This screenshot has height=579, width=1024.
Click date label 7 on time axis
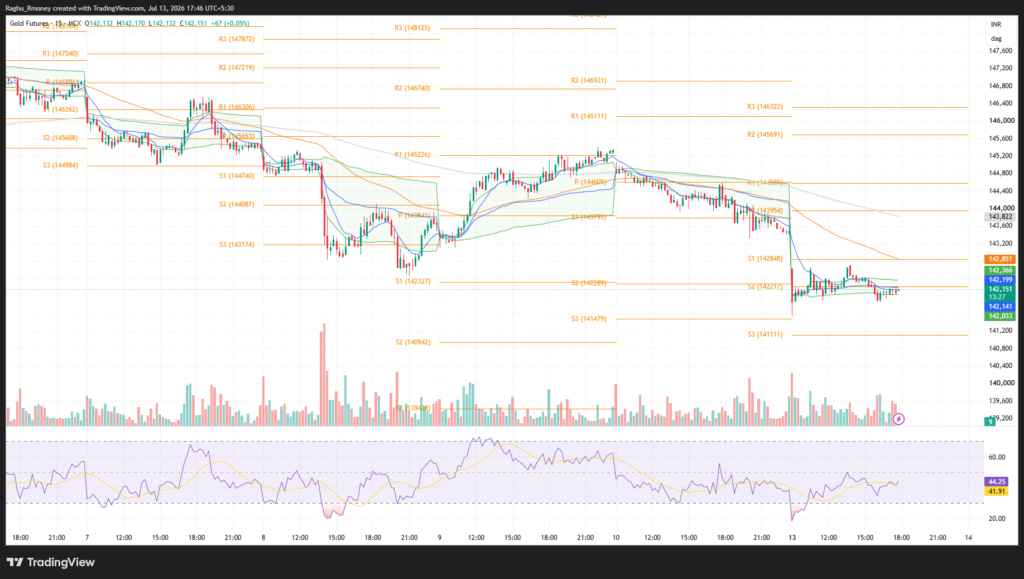pos(87,537)
